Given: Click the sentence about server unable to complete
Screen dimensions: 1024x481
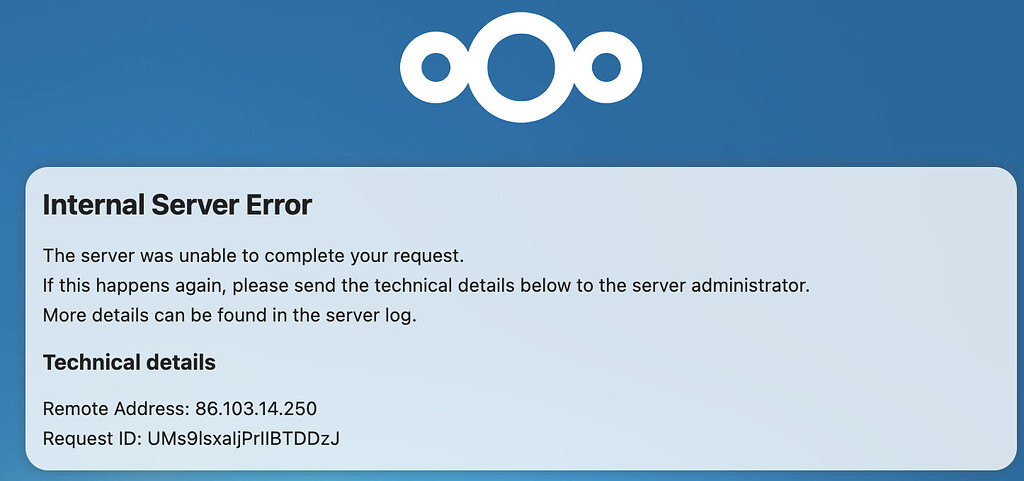Looking at the screenshot, I should 253,256.
